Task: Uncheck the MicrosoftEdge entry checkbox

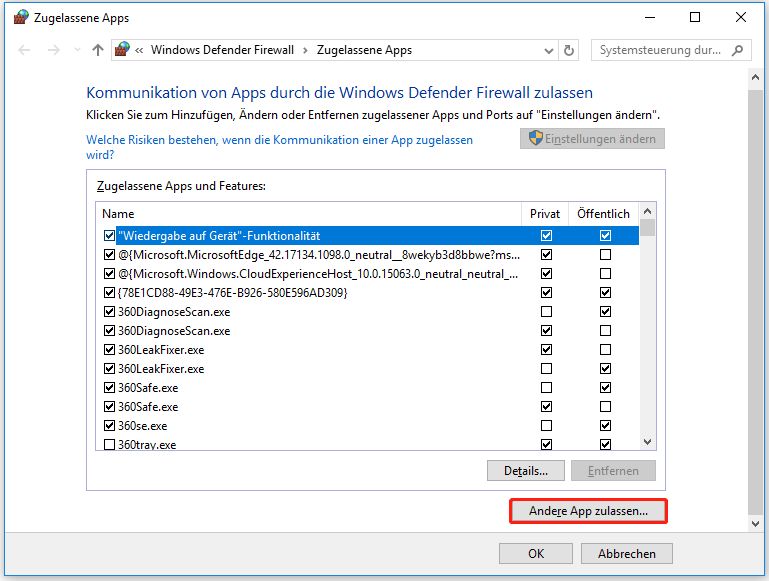Action: tap(109, 254)
